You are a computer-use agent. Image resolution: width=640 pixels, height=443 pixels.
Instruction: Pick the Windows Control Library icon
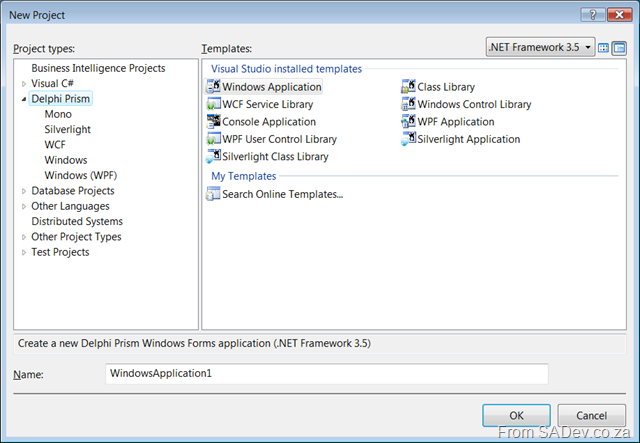pyautogui.click(x=409, y=104)
